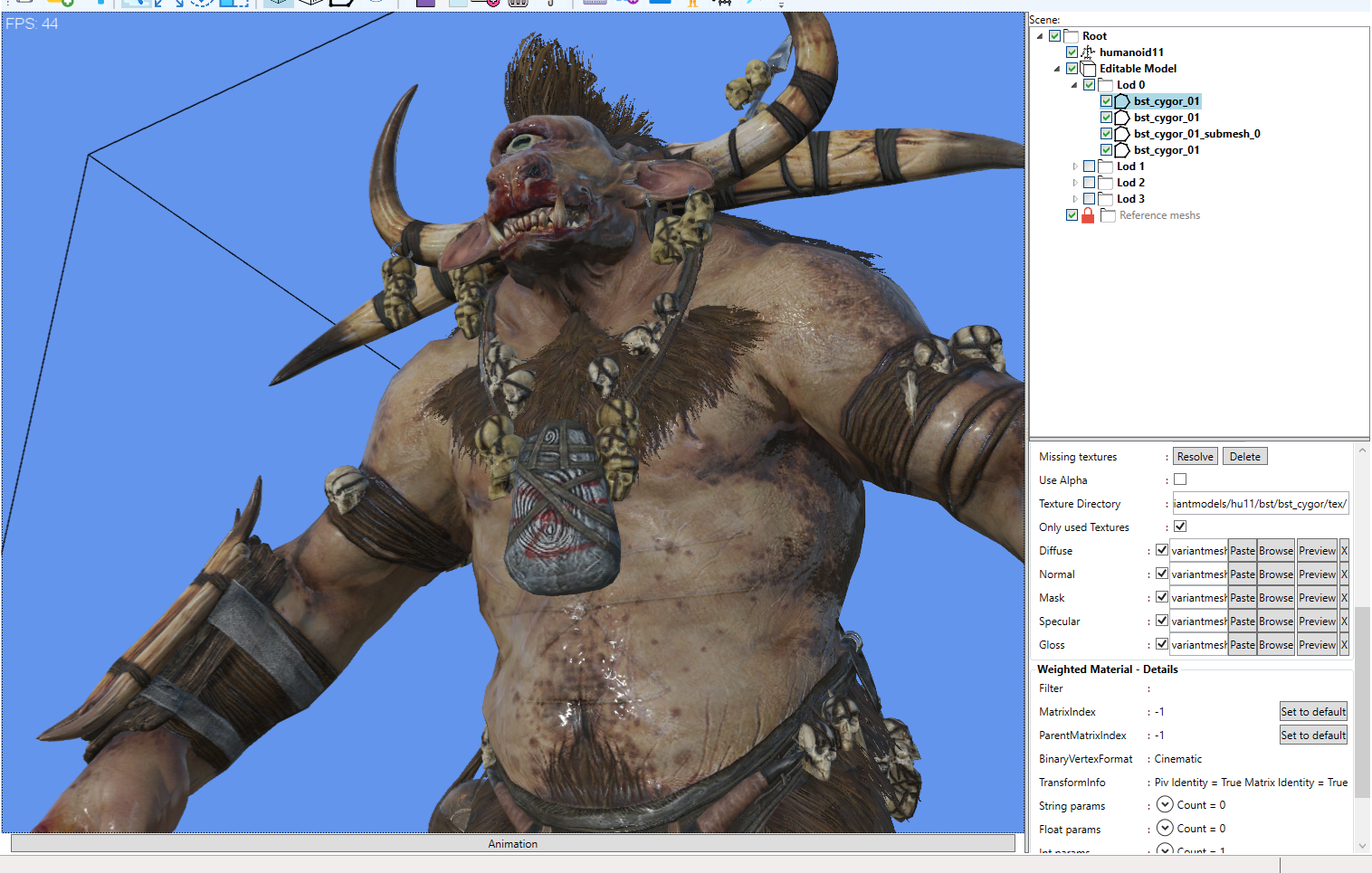The image size is (1372, 873).
Task: Preview the Diffuse texture
Action: click(1317, 551)
